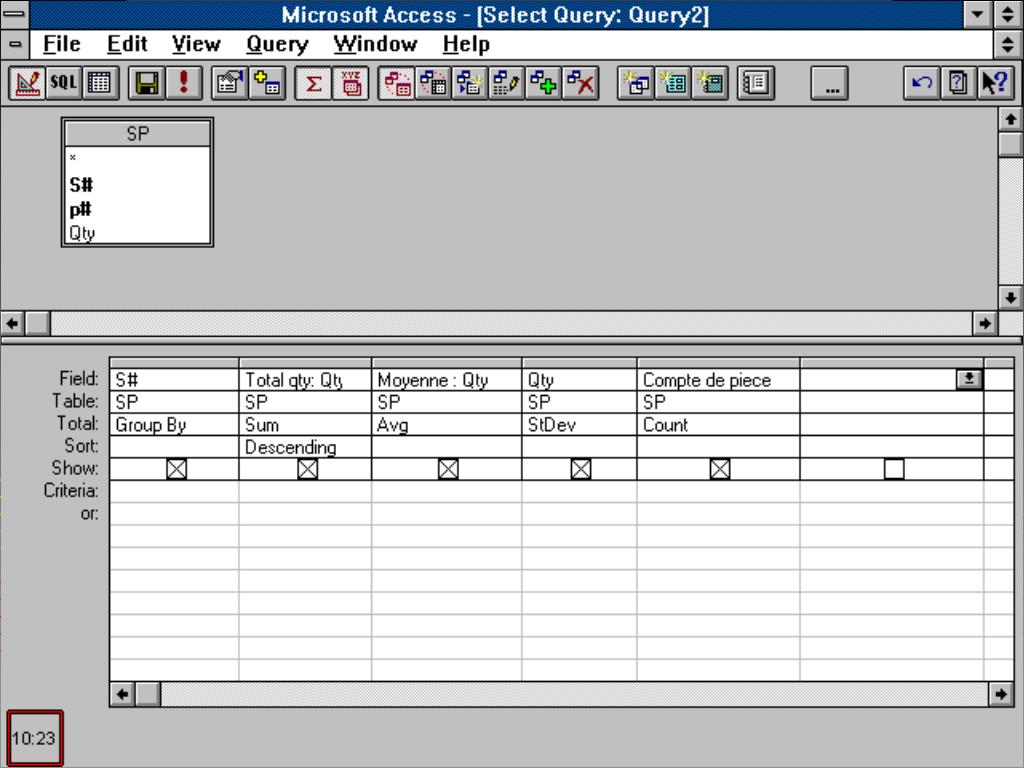
Task: Run the query with red exclamation icon
Action: coord(184,83)
